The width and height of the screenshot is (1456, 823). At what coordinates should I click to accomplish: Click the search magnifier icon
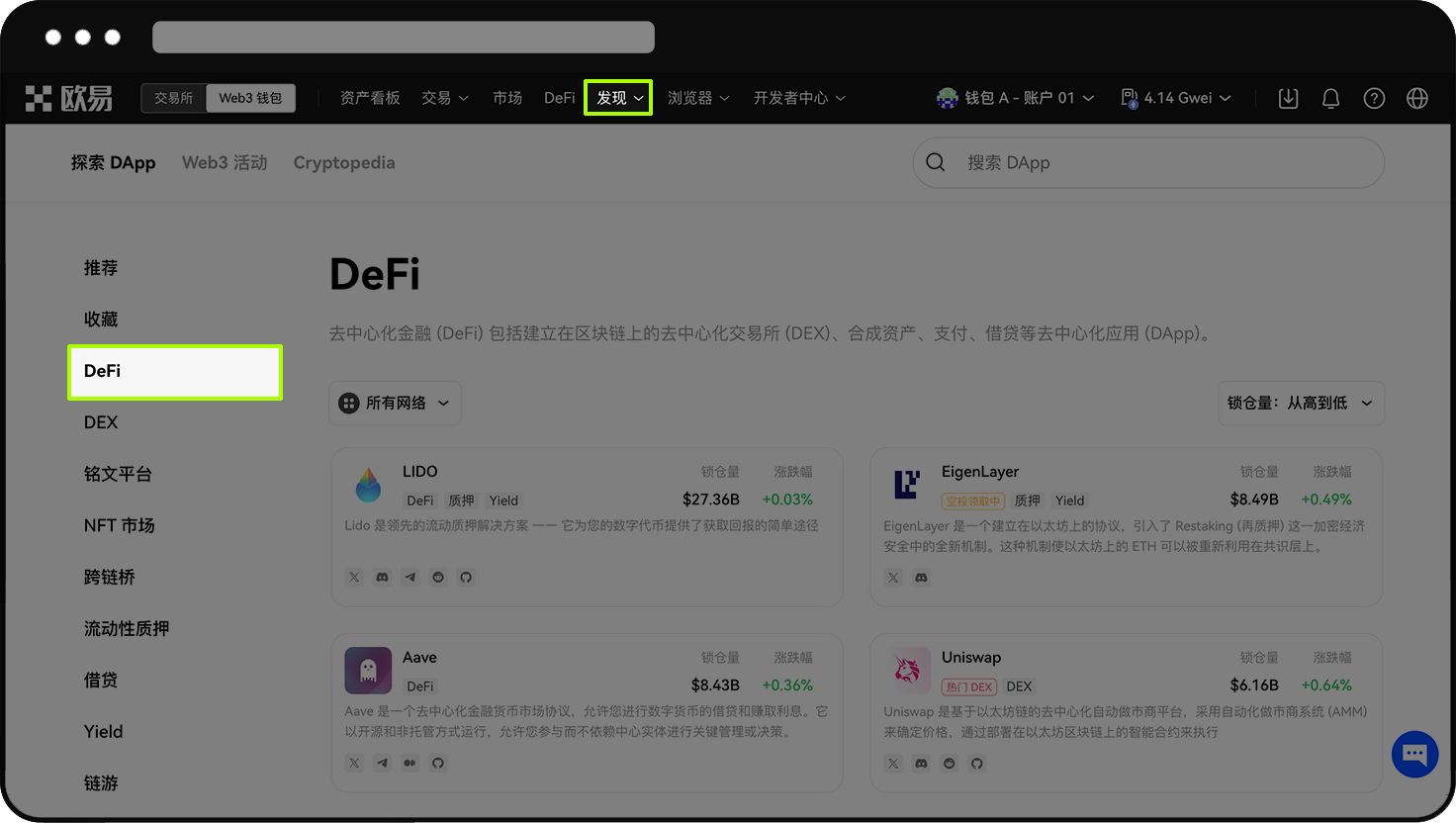936,162
